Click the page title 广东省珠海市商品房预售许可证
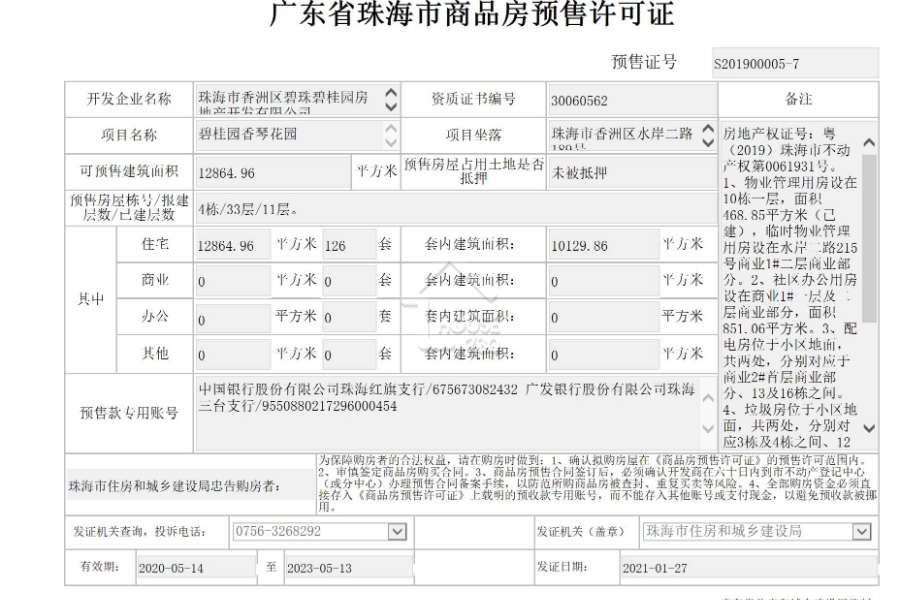900x600 pixels. click(x=471, y=14)
